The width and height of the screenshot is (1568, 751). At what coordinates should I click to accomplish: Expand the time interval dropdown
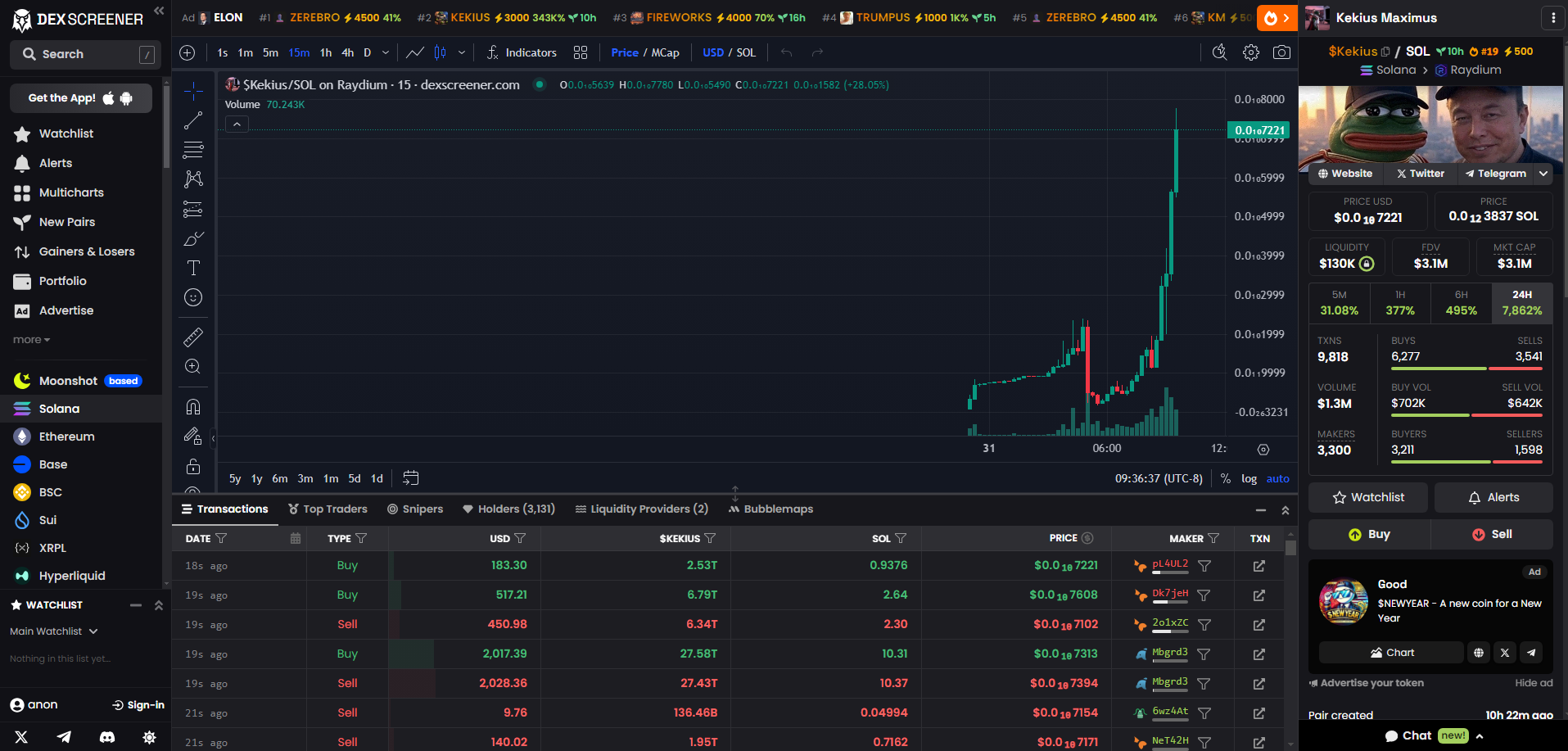pos(386,52)
